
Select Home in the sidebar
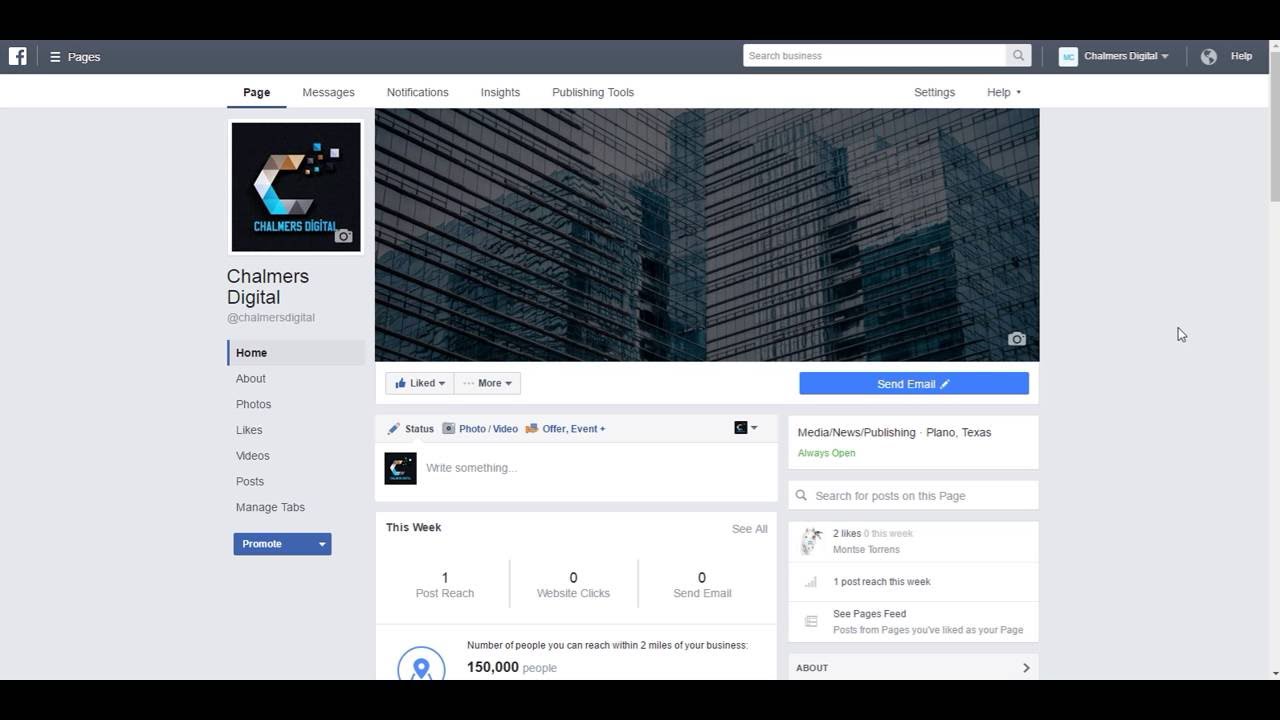[296, 353]
